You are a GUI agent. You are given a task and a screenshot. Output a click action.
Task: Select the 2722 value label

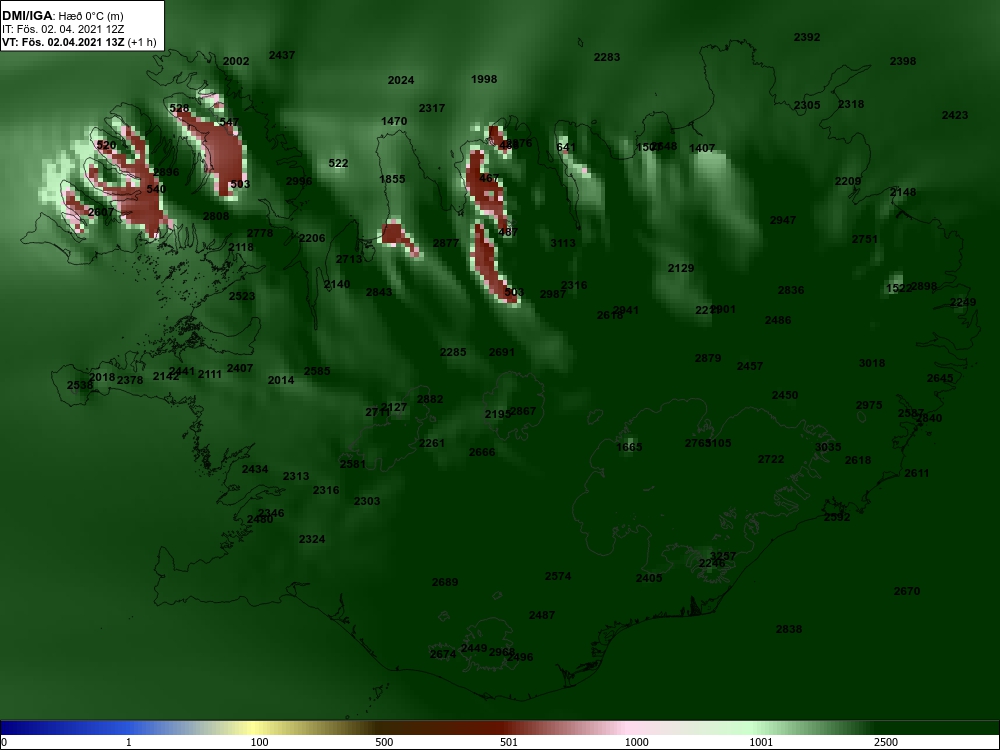(771, 459)
